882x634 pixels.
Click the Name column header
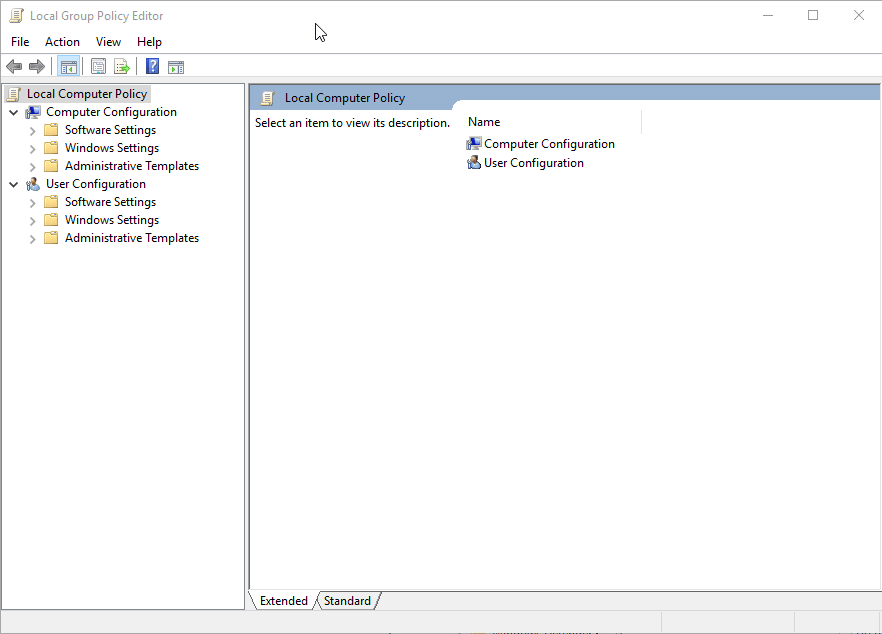click(x=554, y=122)
